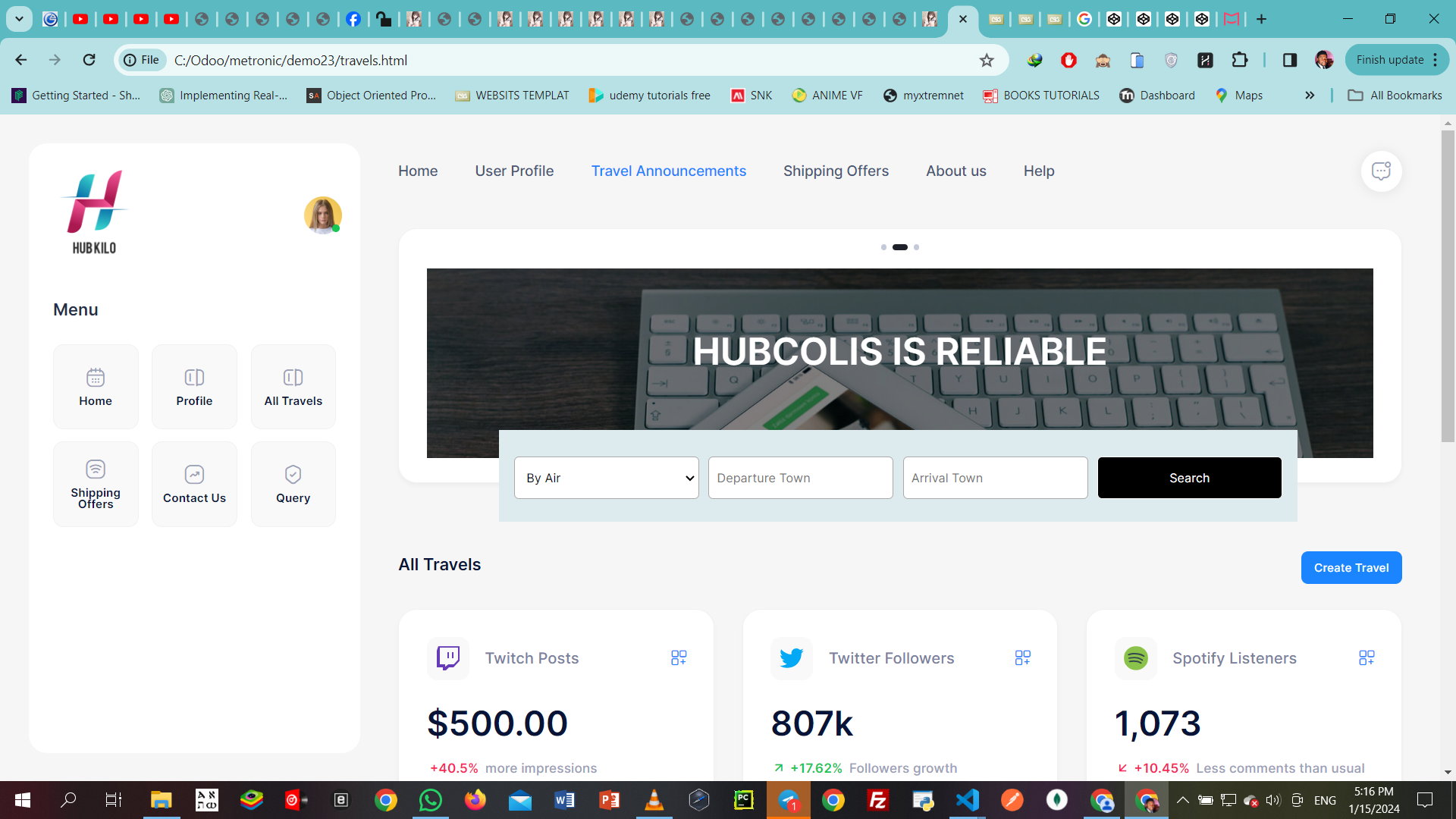Screen dimensions: 1456x819
Task: Click the browser address bar URL
Action: [x=290, y=61]
